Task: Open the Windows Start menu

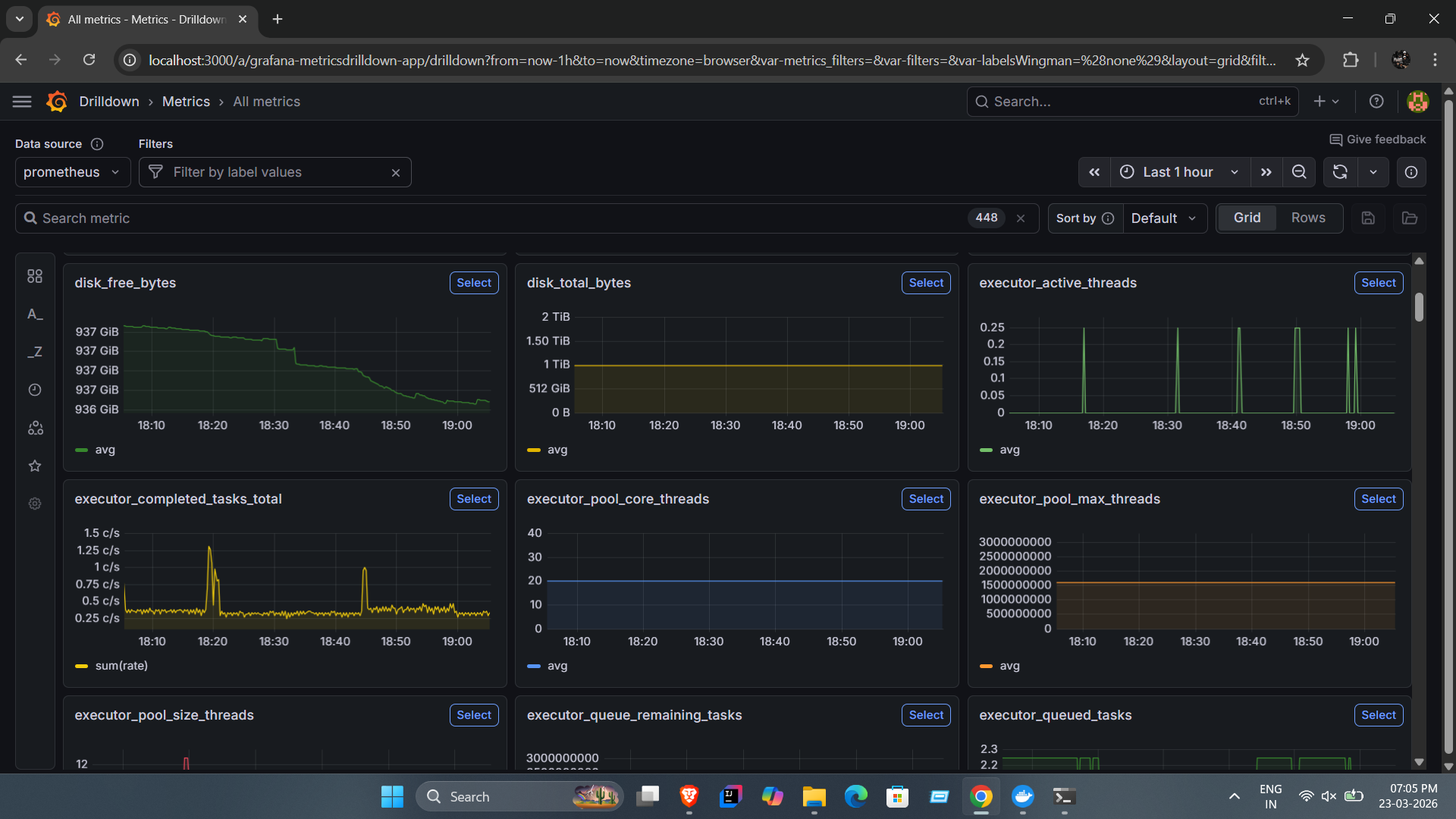Action: [392, 796]
